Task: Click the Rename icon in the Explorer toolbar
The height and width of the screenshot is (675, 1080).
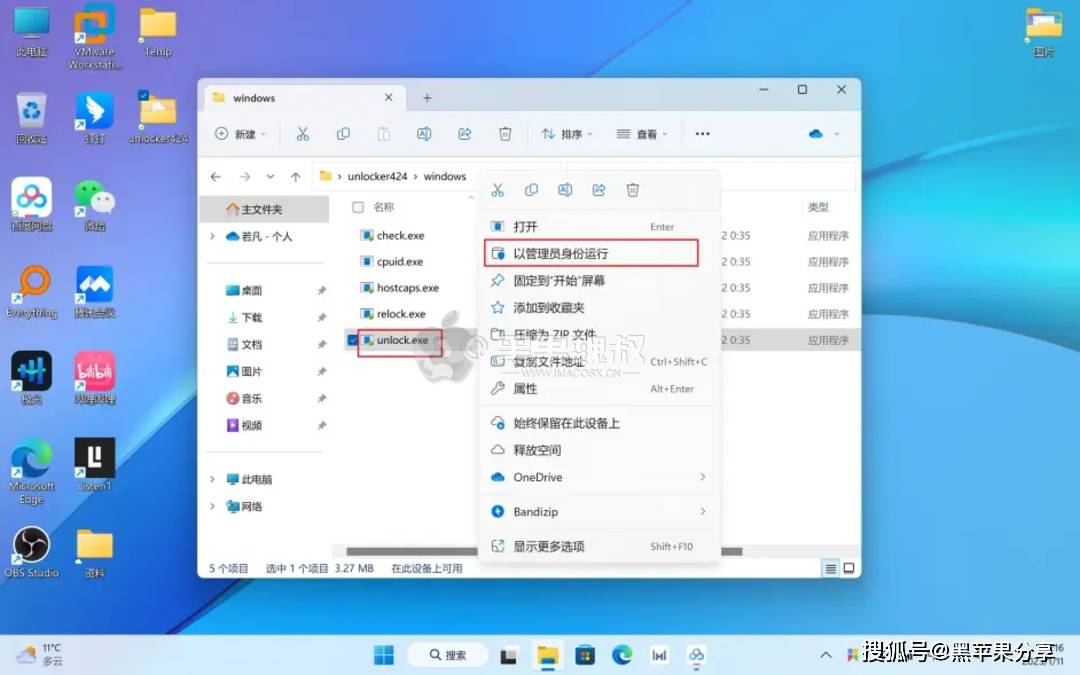Action: click(x=424, y=134)
